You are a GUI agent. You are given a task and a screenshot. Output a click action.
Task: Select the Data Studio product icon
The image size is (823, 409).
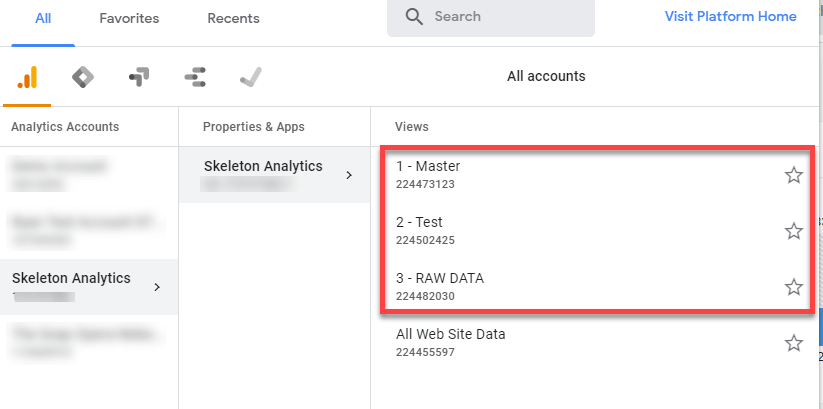pos(195,77)
